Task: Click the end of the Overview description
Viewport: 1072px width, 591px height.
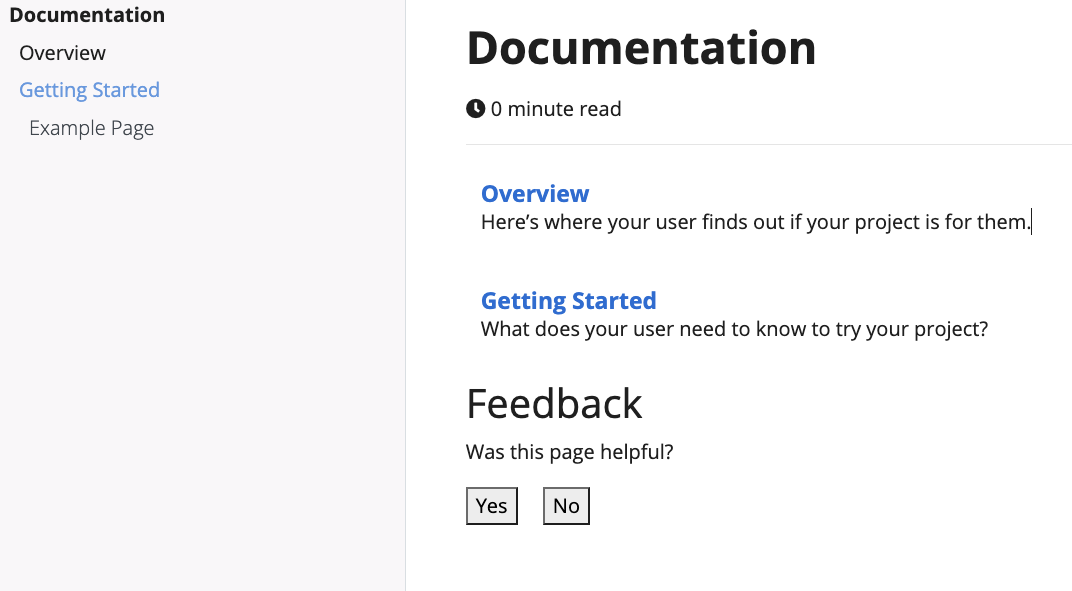Action: coord(1030,221)
